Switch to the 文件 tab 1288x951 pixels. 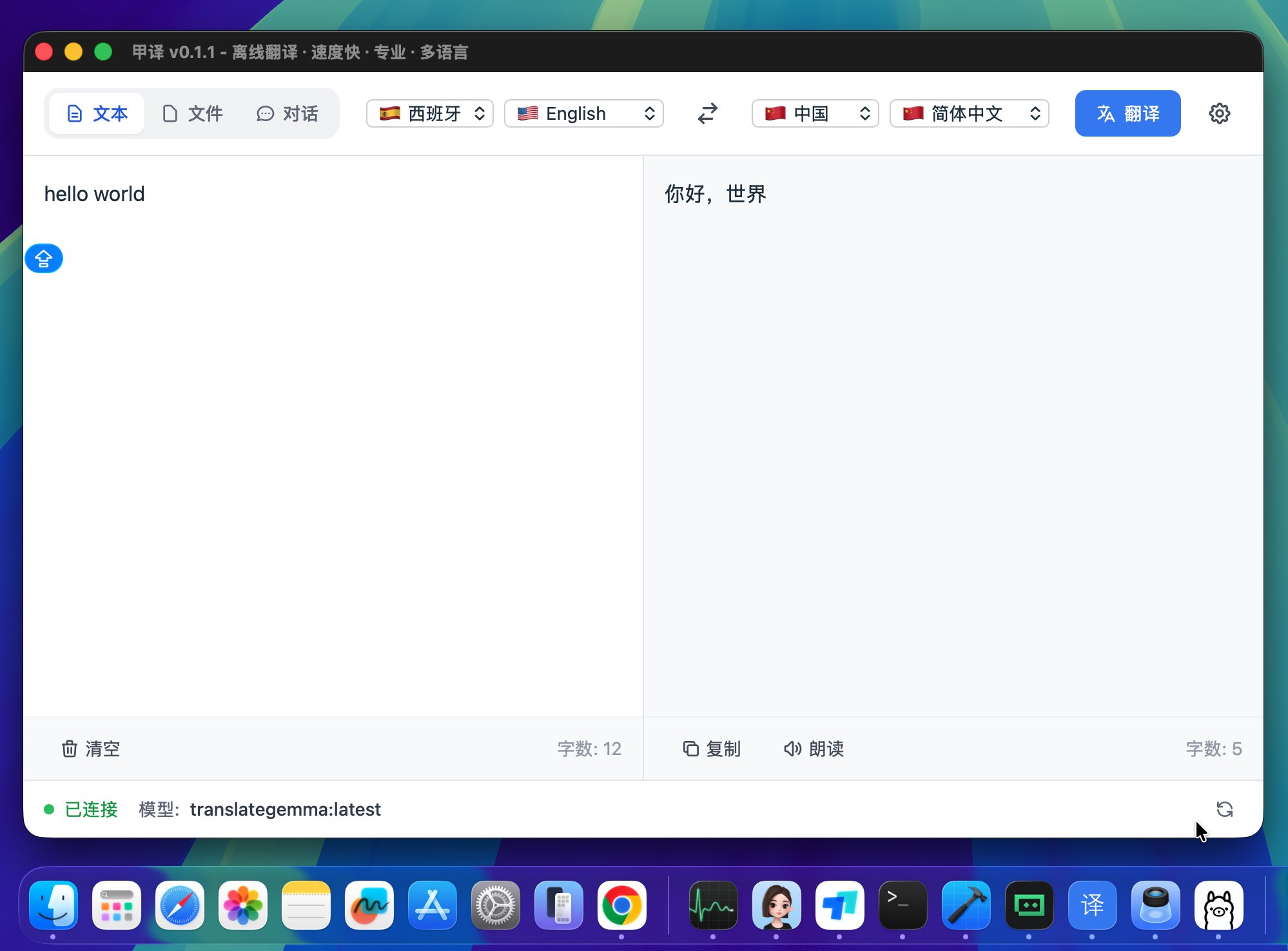(192, 113)
